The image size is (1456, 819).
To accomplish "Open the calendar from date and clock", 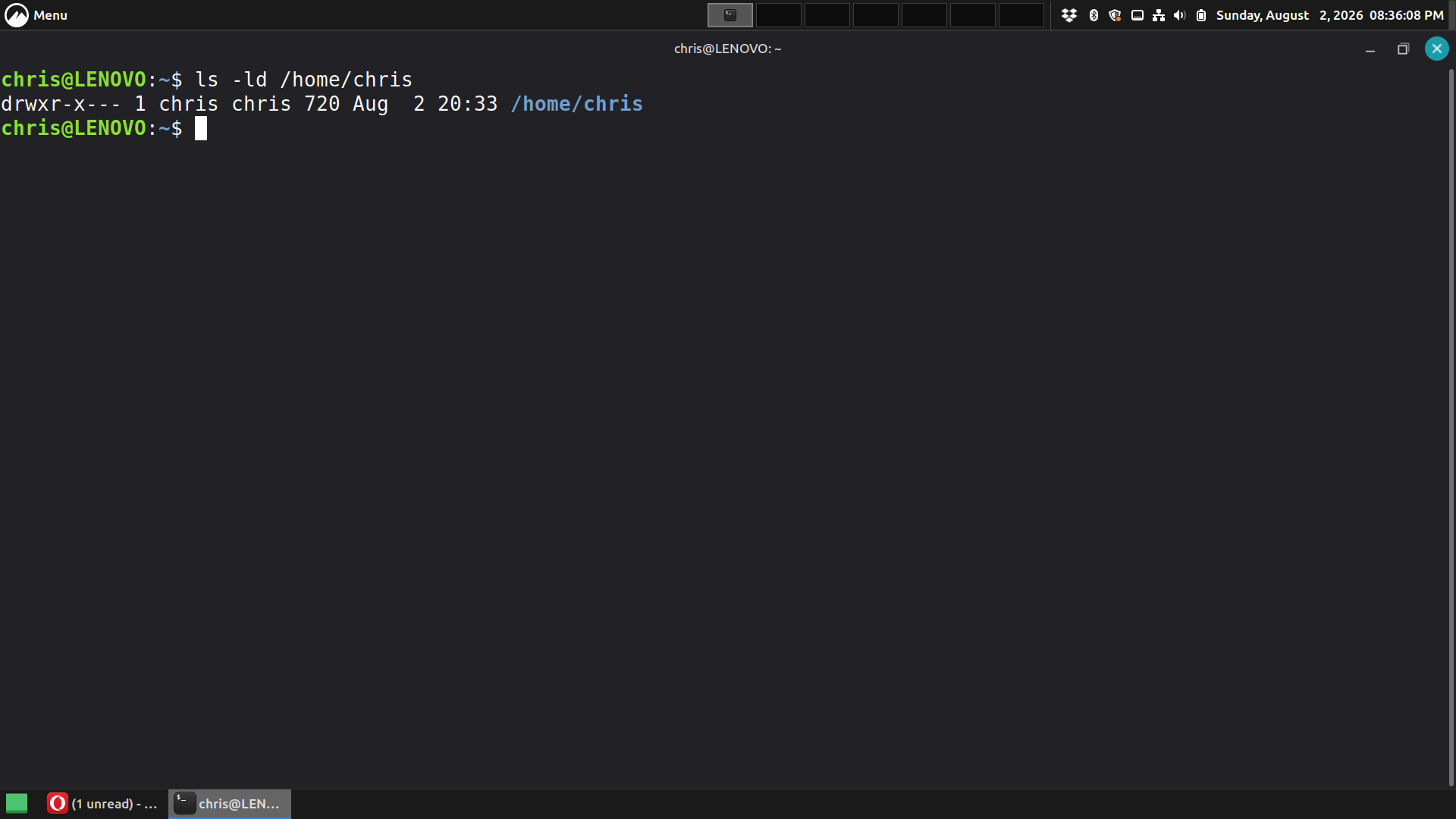I will tap(1330, 15).
